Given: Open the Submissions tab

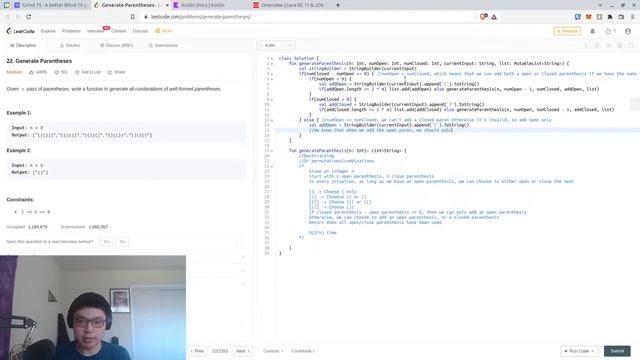Looking at the screenshot, I should click(163, 45).
